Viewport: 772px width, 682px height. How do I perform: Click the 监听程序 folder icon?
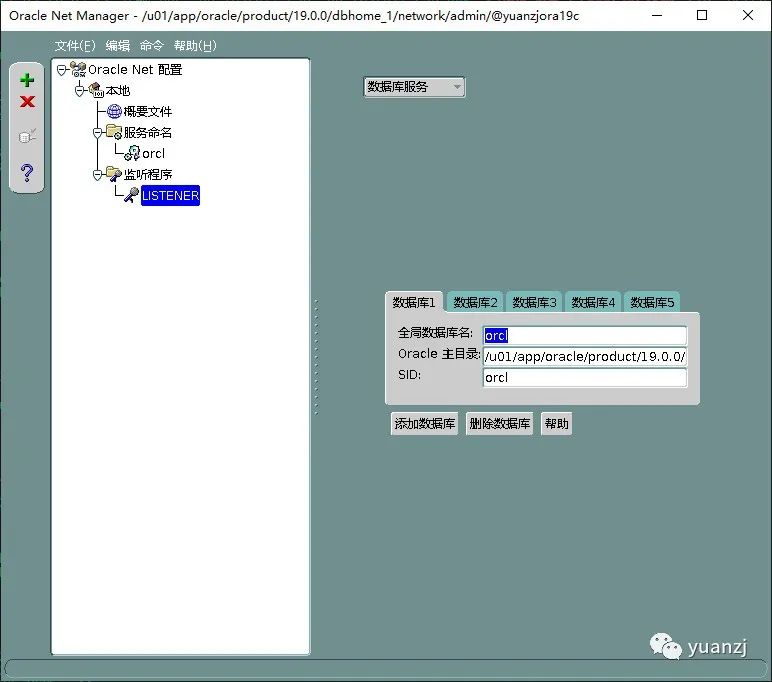click(114, 174)
